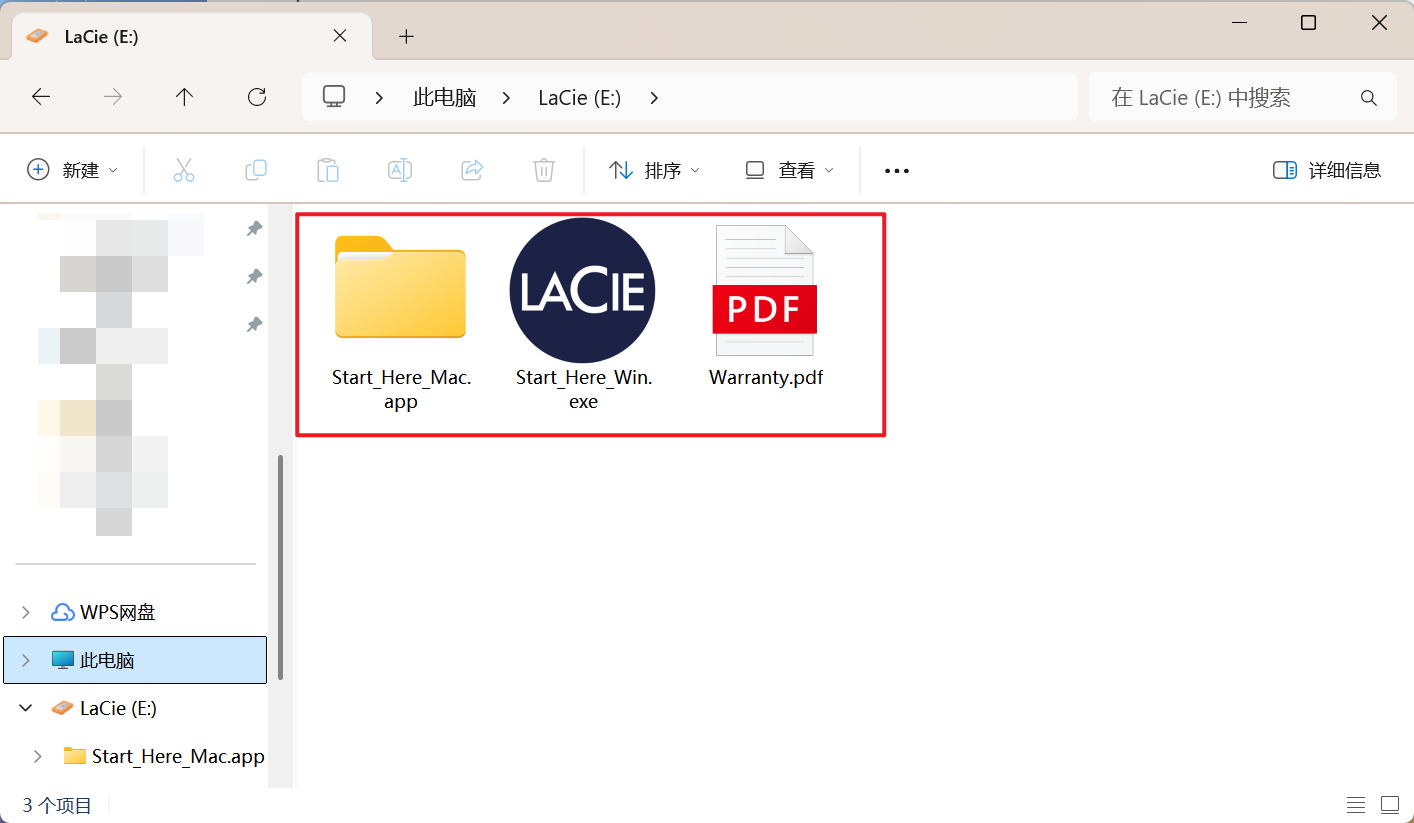
Task: Maximize the Explorer window
Action: click(x=1308, y=23)
